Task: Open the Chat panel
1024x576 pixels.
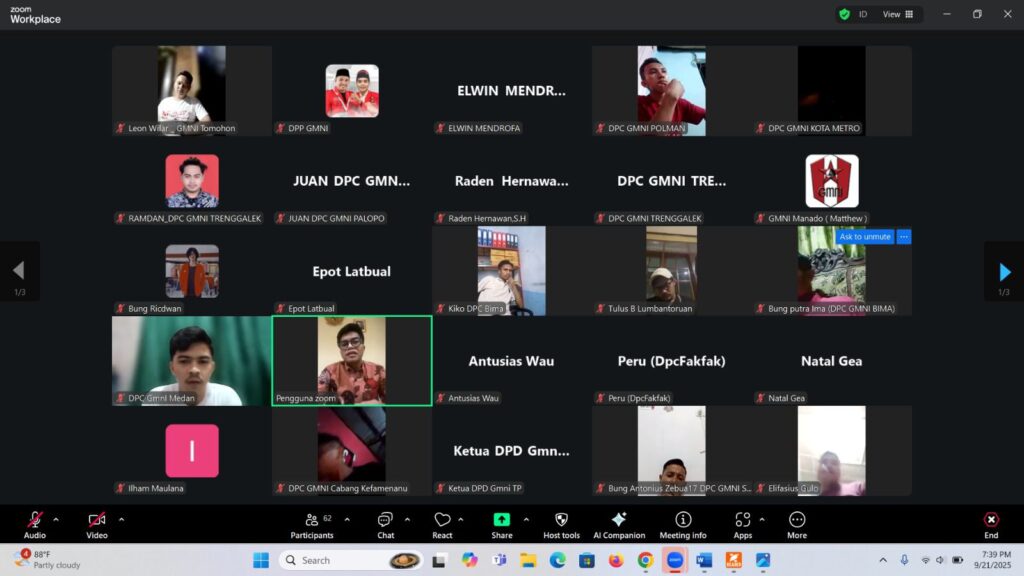Action: pos(385,524)
